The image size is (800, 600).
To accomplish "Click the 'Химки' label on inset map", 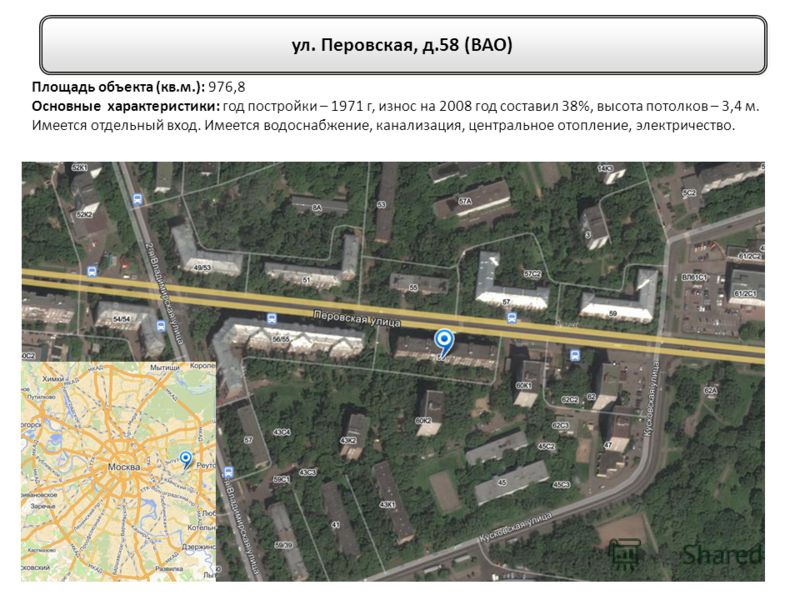I will [x=53, y=379].
